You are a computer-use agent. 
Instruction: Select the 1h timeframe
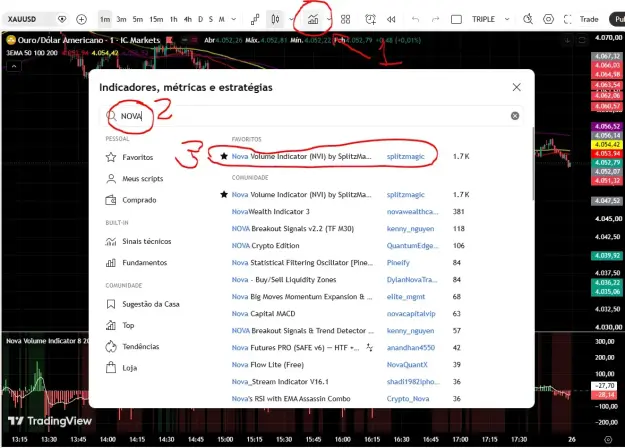(173, 19)
